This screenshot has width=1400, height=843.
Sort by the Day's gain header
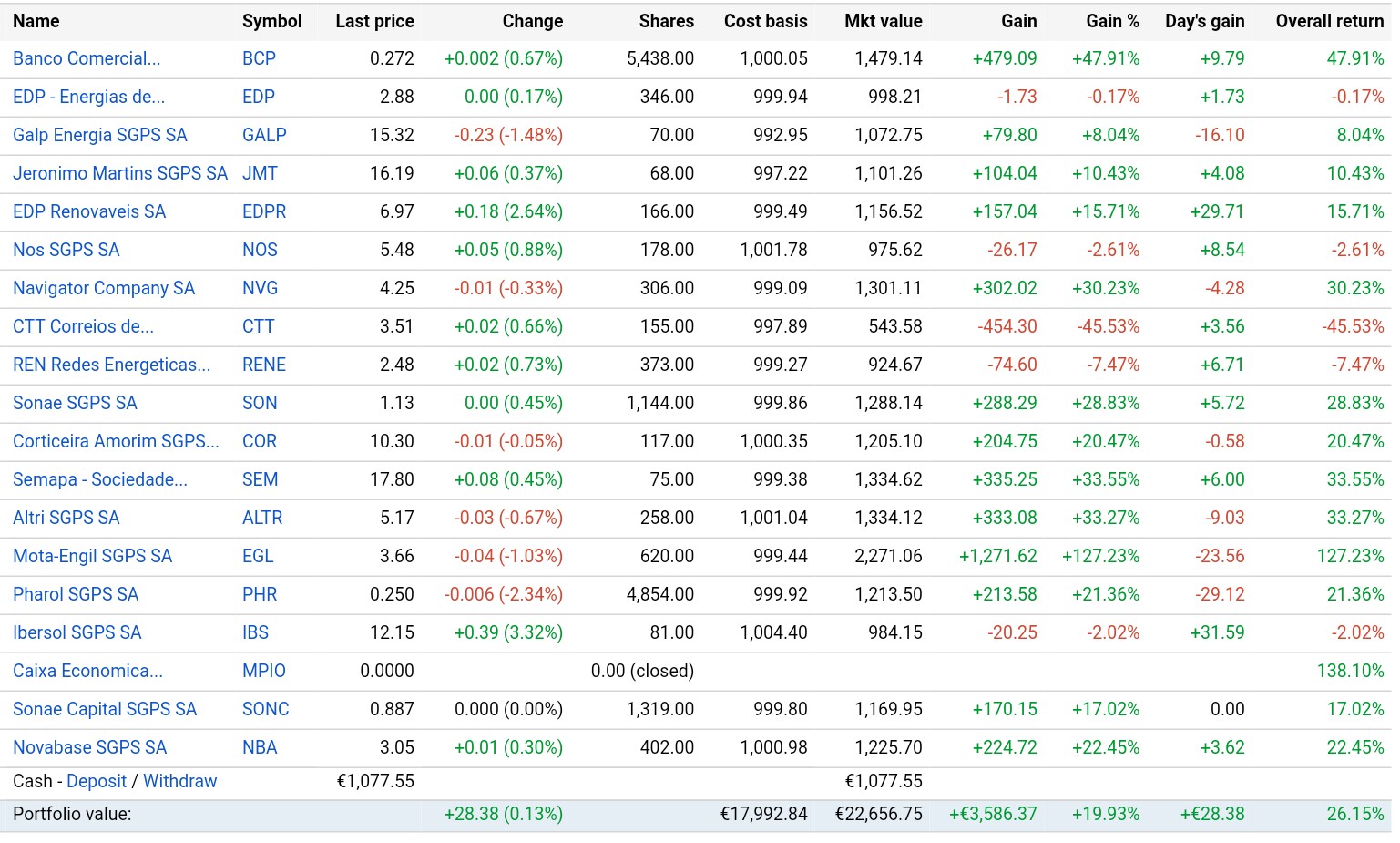[1204, 21]
